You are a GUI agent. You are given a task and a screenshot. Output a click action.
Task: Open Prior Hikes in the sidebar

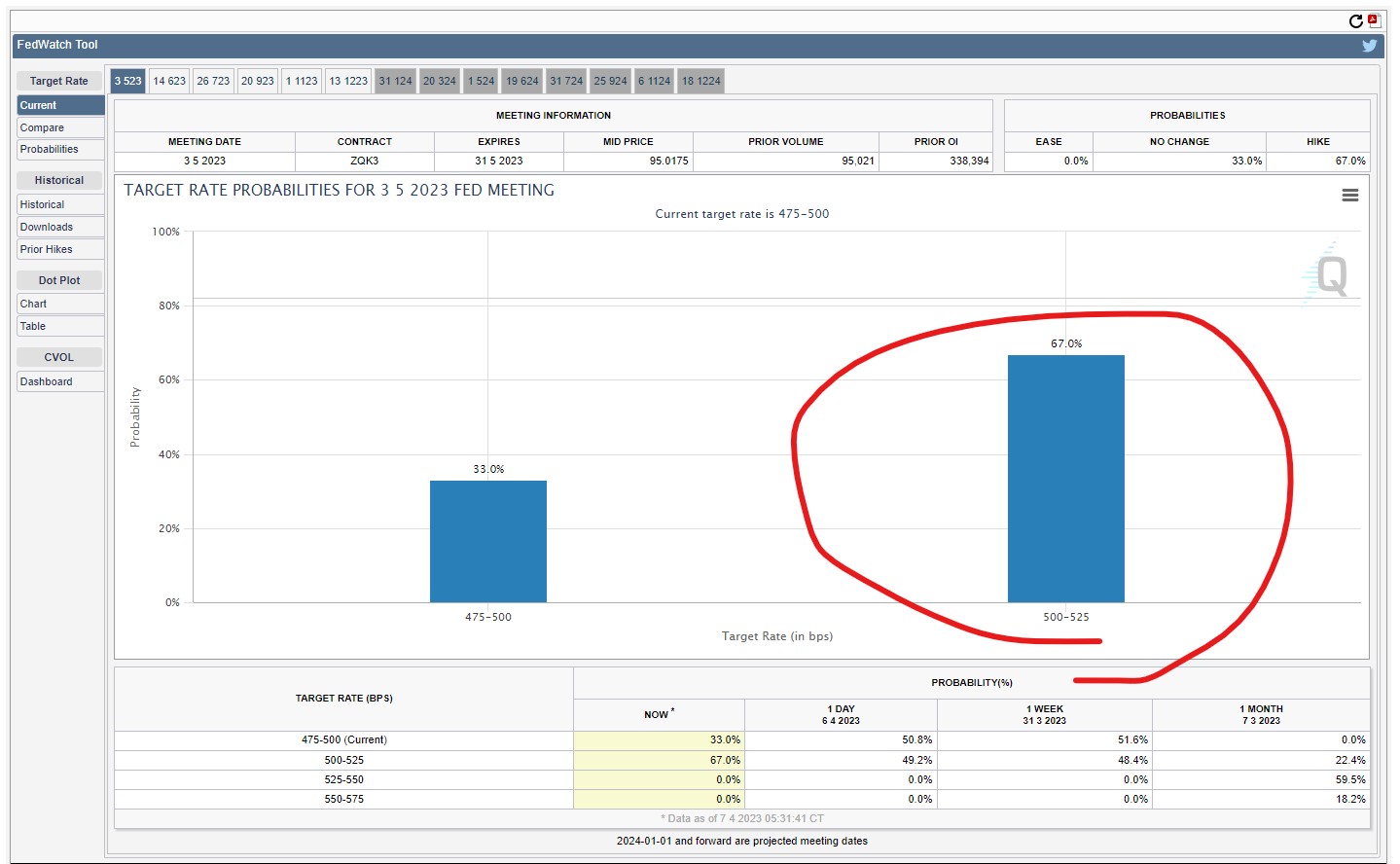[60, 249]
